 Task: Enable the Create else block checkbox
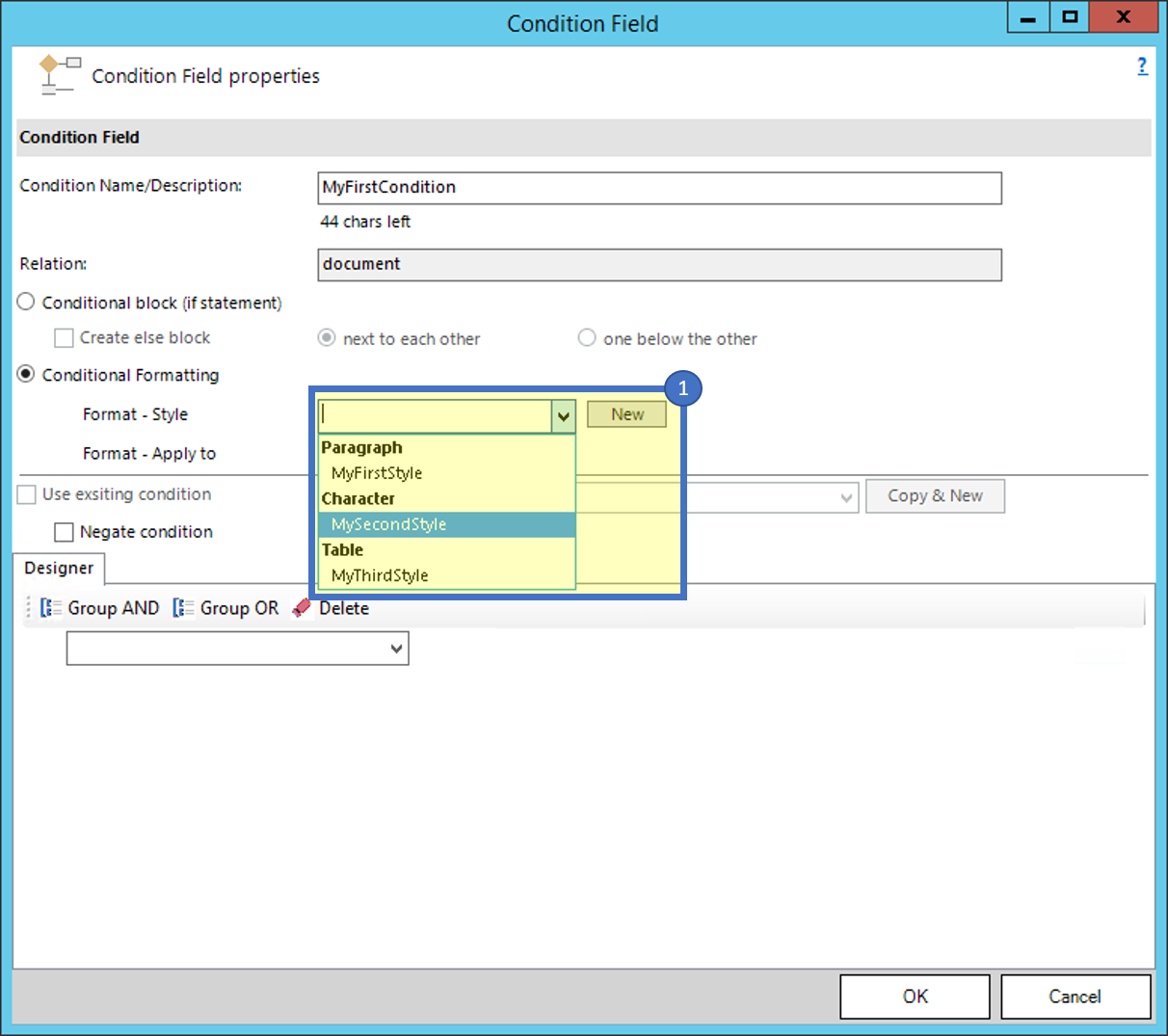tap(64, 337)
